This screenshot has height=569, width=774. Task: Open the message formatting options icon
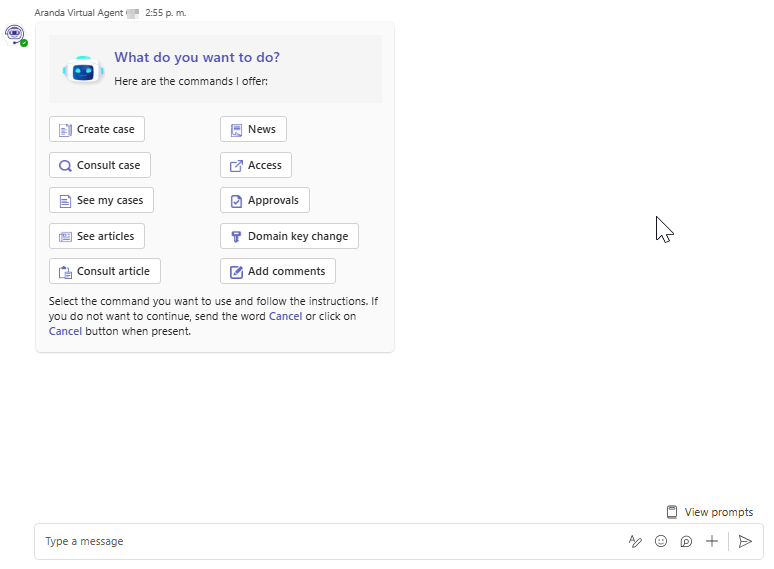tap(635, 541)
